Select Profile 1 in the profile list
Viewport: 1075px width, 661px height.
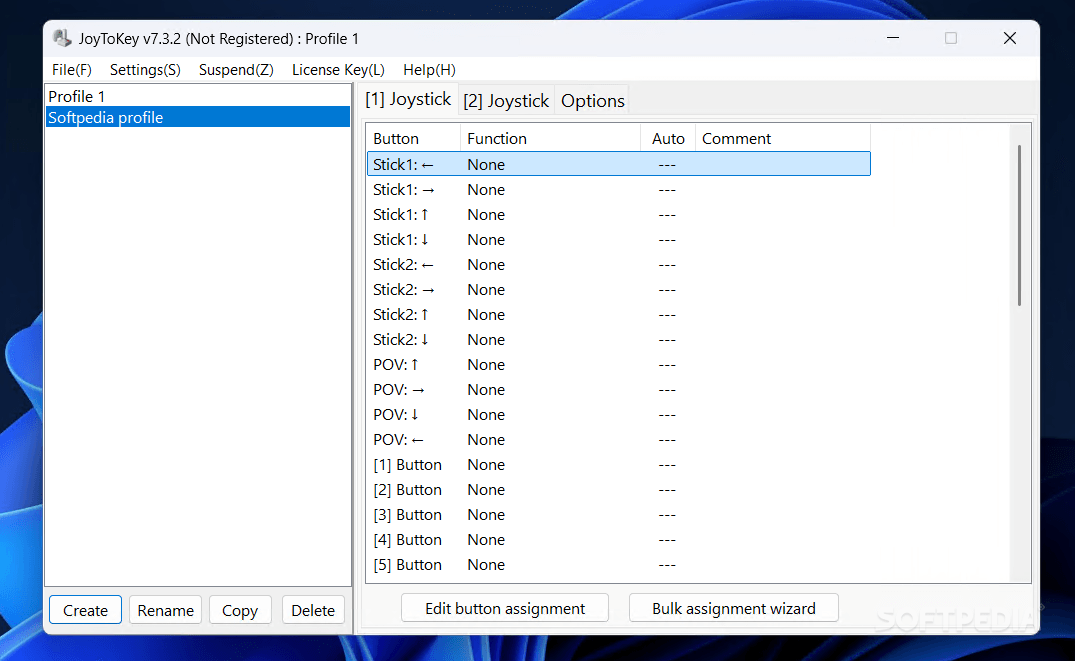77,97
